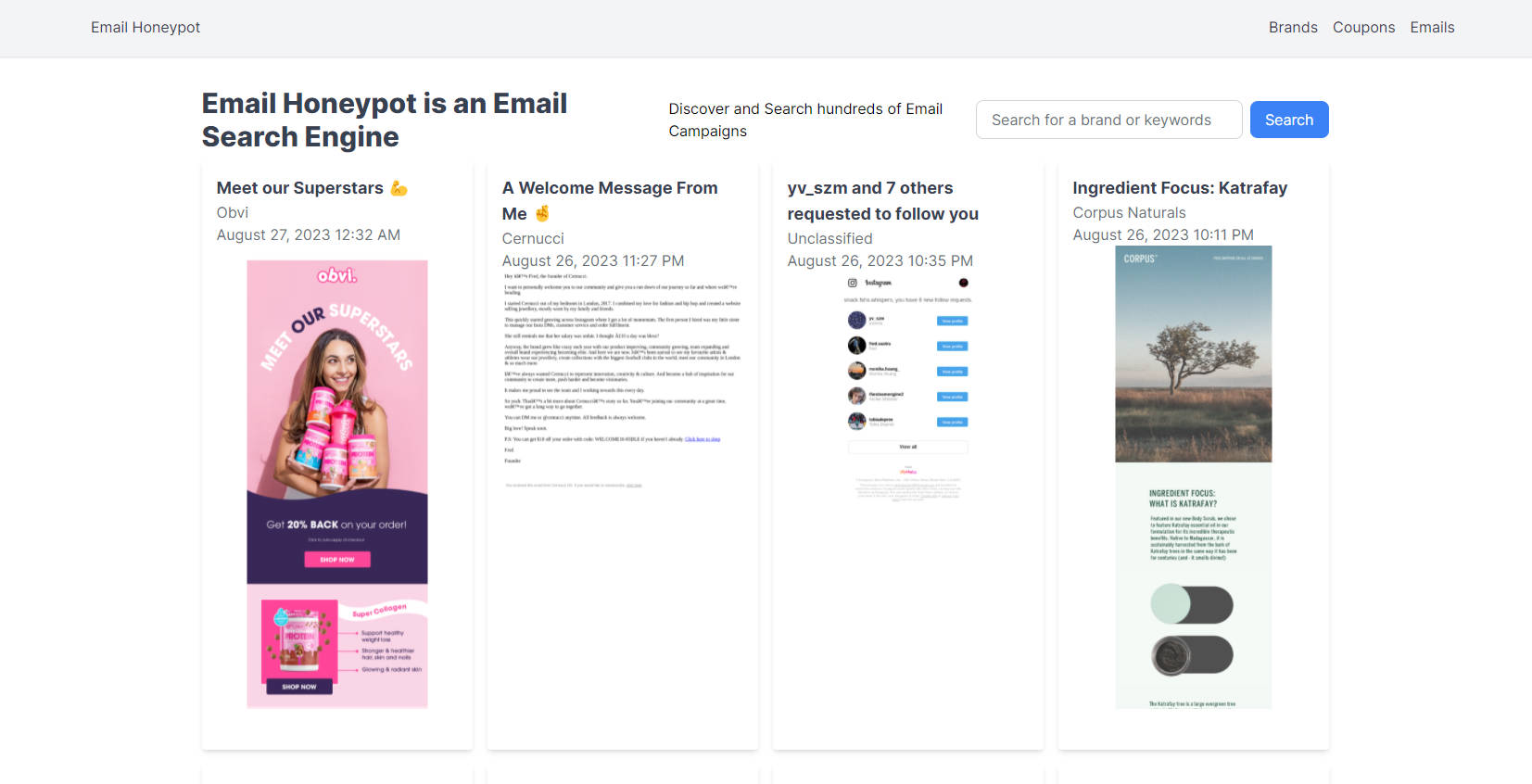Image resolution: width=1532 pixels, height=784 pixels.
Task: Click the Unclassified brand label
Action: pos(829,238)
